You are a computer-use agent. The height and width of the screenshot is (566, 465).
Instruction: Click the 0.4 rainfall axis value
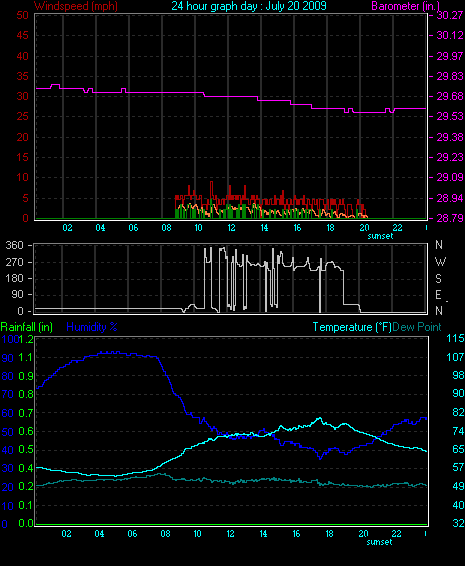[26, 469]
